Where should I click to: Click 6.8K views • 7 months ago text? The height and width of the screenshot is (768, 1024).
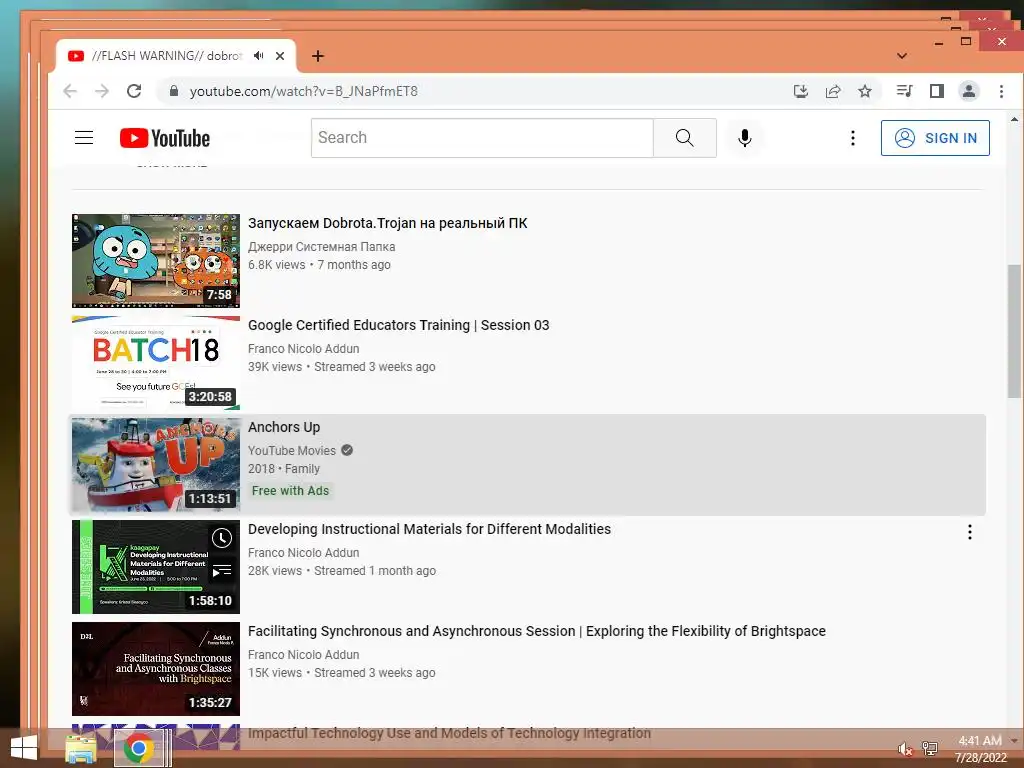point(319,264)
